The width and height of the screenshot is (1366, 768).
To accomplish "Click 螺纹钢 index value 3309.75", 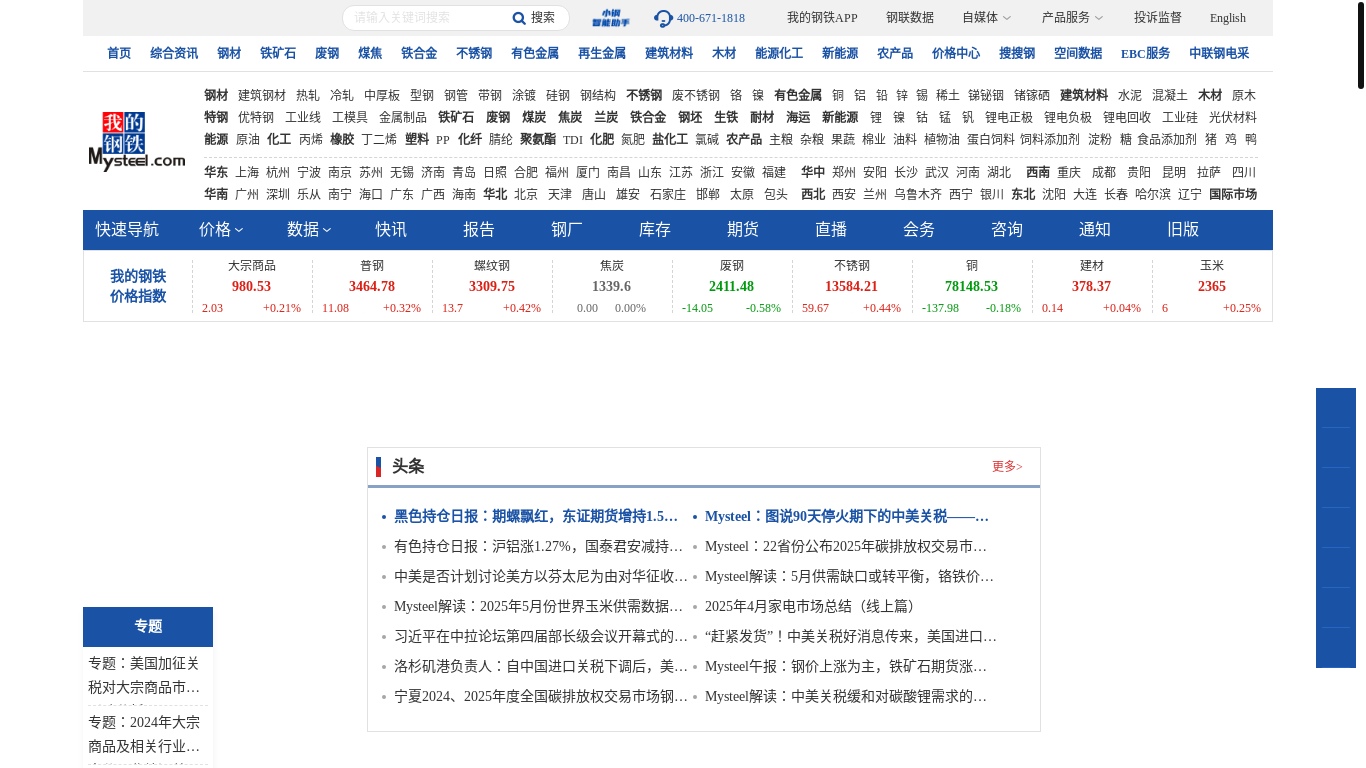I will point(492,287).
